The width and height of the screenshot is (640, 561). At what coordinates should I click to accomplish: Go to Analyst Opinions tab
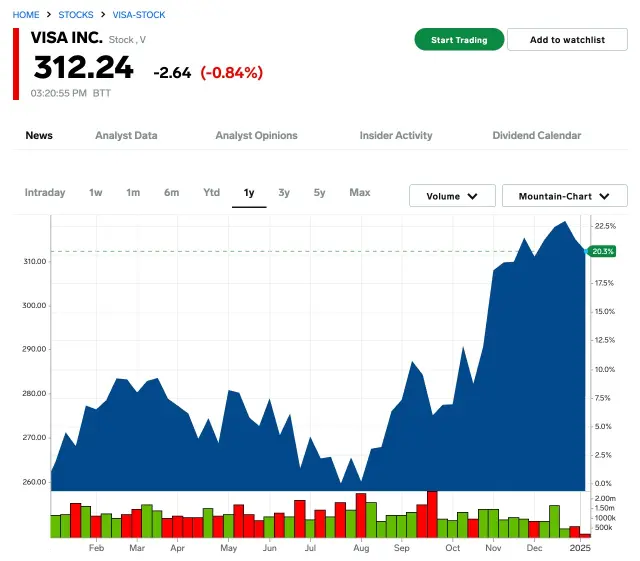pos(256,135)
